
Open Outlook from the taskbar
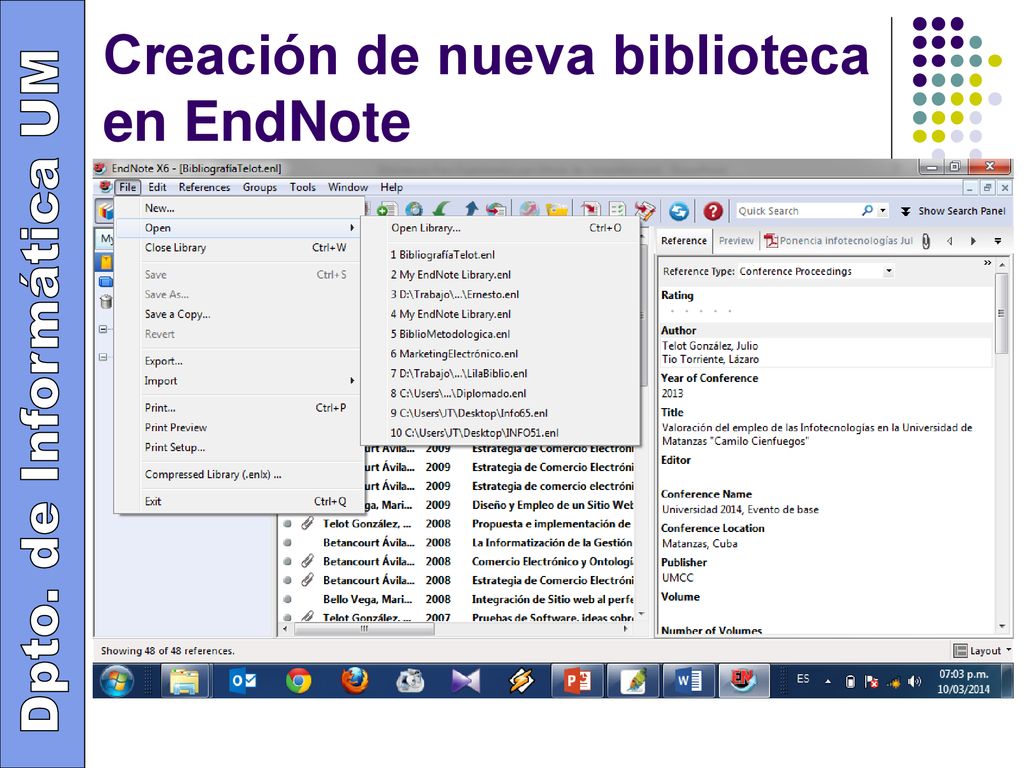[243, 681]
